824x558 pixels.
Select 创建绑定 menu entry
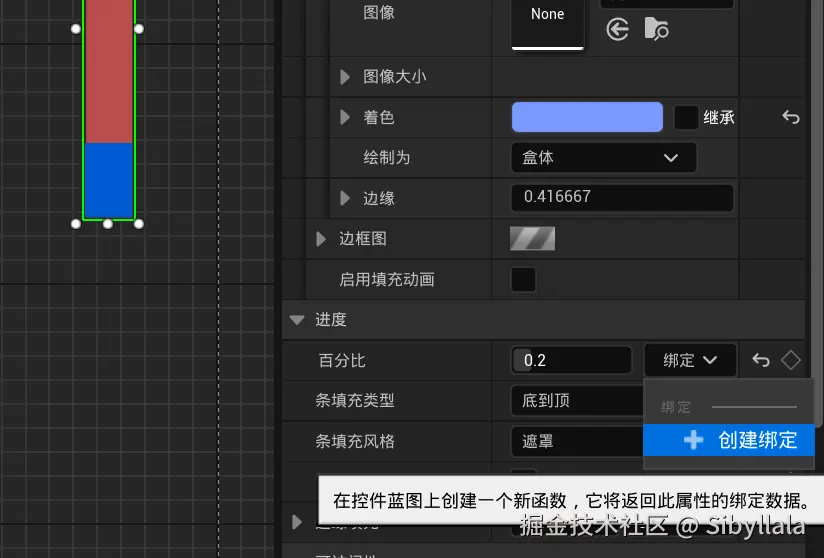click(x=729, y=440)
